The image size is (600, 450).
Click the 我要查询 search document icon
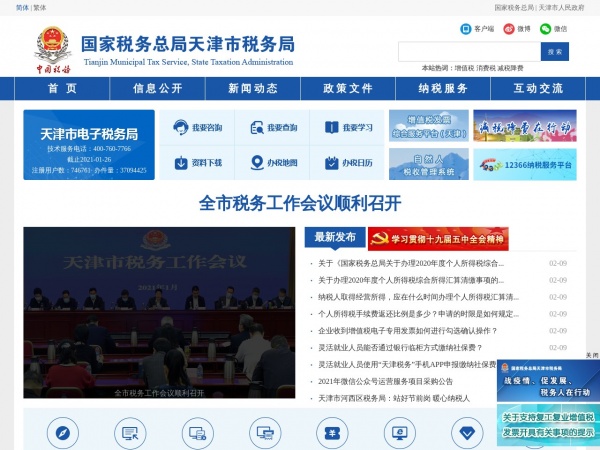click(257, 127)
